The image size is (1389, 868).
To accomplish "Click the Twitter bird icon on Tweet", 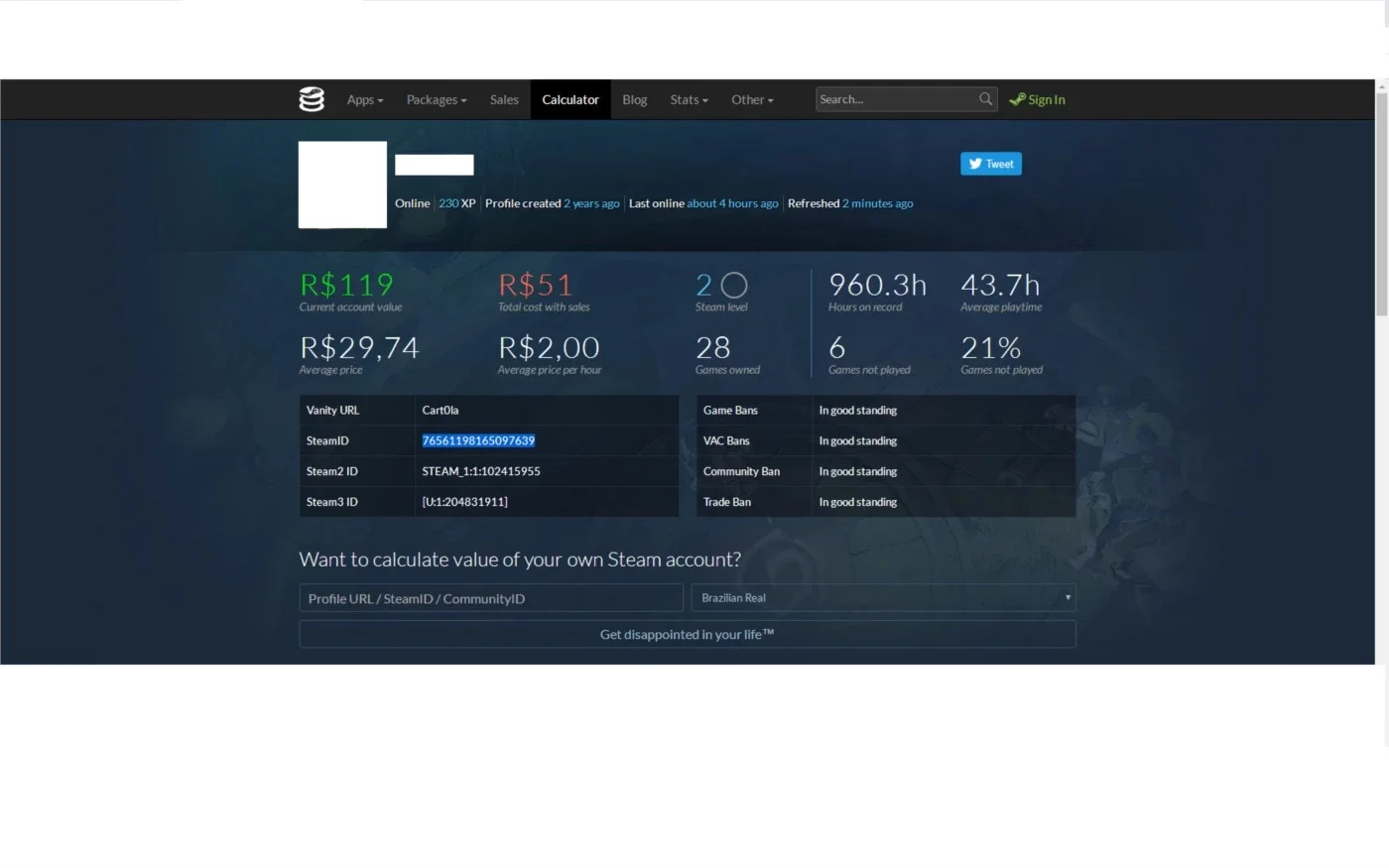I will click(x=975, y=164).
